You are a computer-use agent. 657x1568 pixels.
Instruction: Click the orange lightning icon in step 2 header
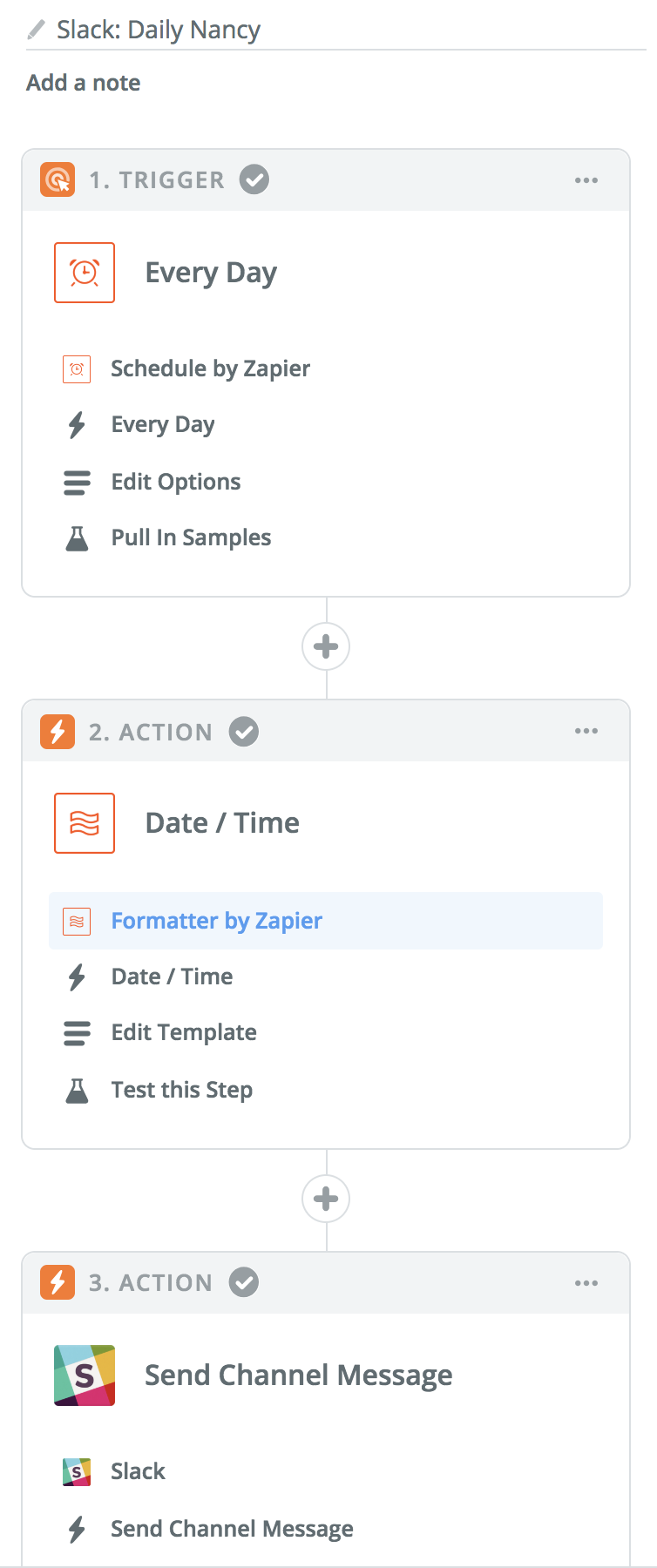58,732
